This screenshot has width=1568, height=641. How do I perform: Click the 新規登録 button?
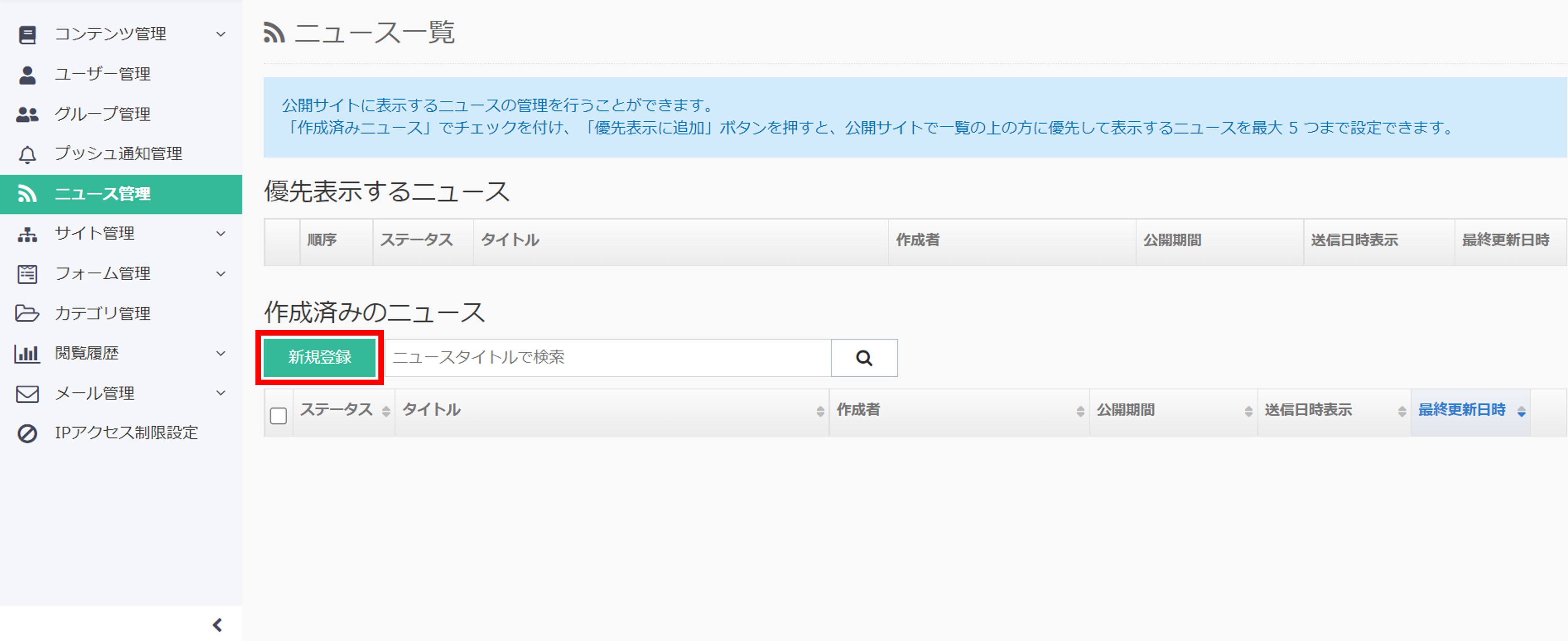tap(320, 357)
